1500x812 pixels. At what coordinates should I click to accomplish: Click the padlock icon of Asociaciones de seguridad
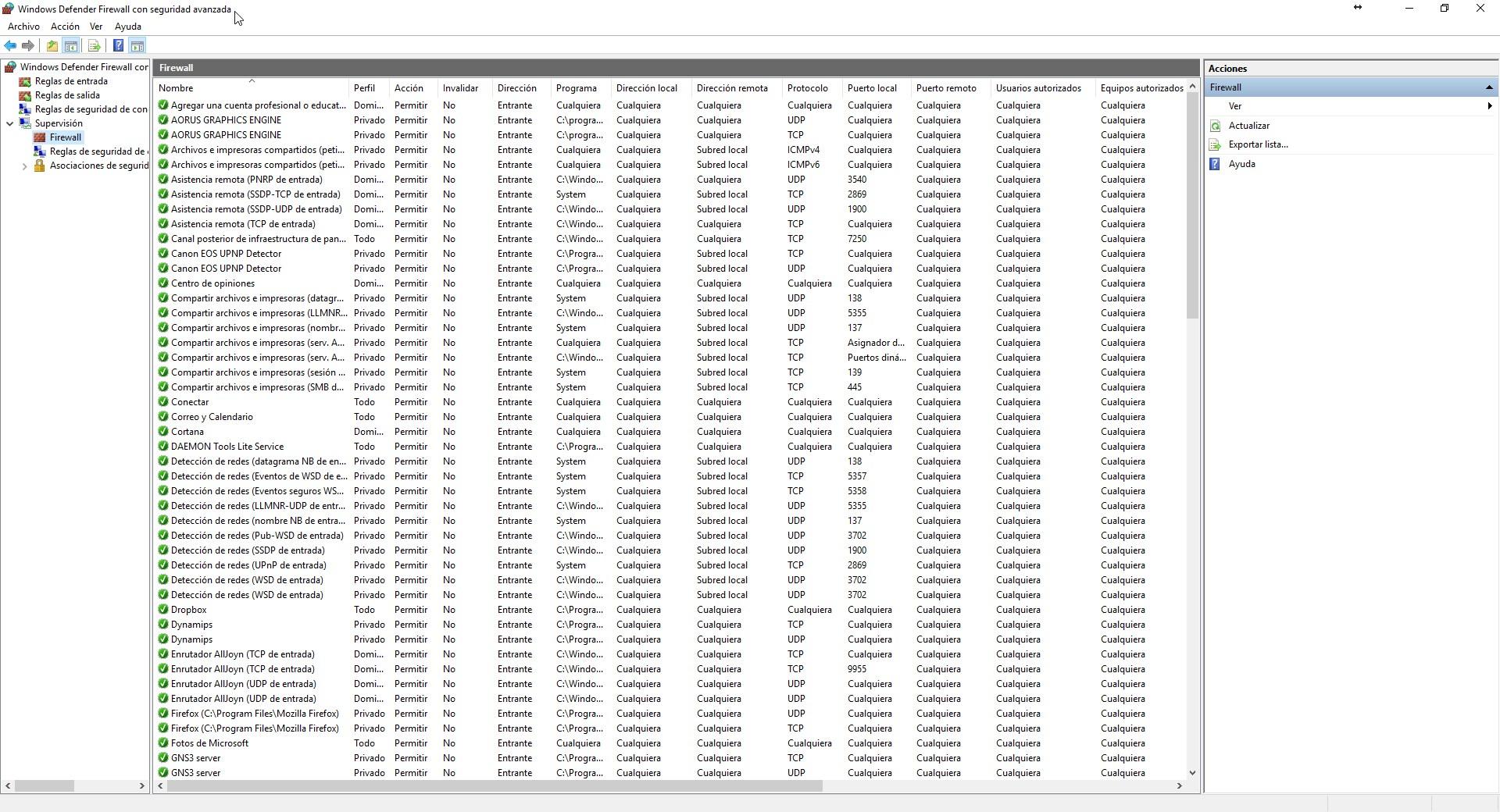coord(39,166)
